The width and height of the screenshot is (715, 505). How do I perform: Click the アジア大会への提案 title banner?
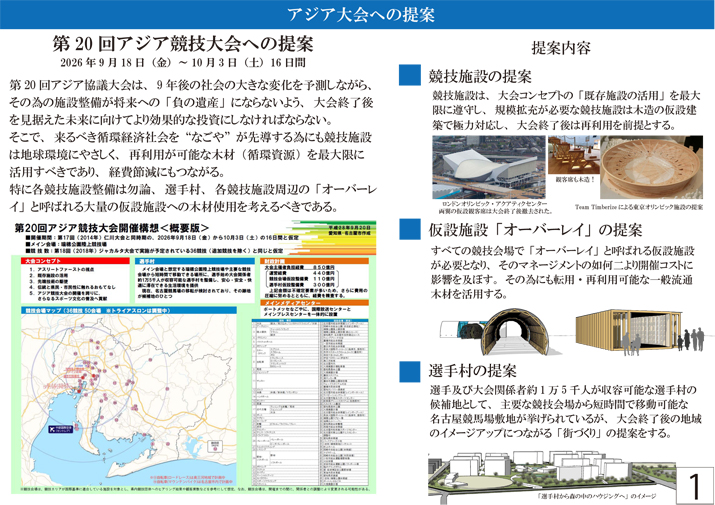[x=357, y=14]
